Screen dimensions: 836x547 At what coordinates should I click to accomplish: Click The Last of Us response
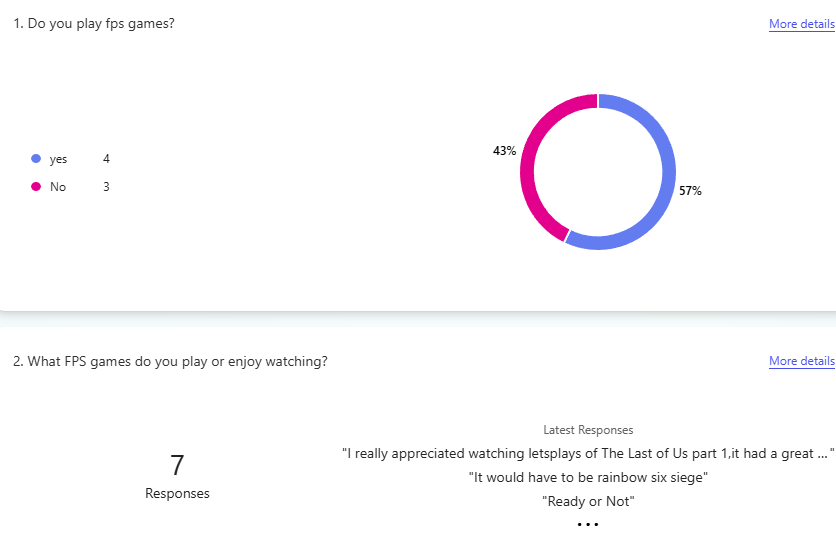(x=588, y=453)
